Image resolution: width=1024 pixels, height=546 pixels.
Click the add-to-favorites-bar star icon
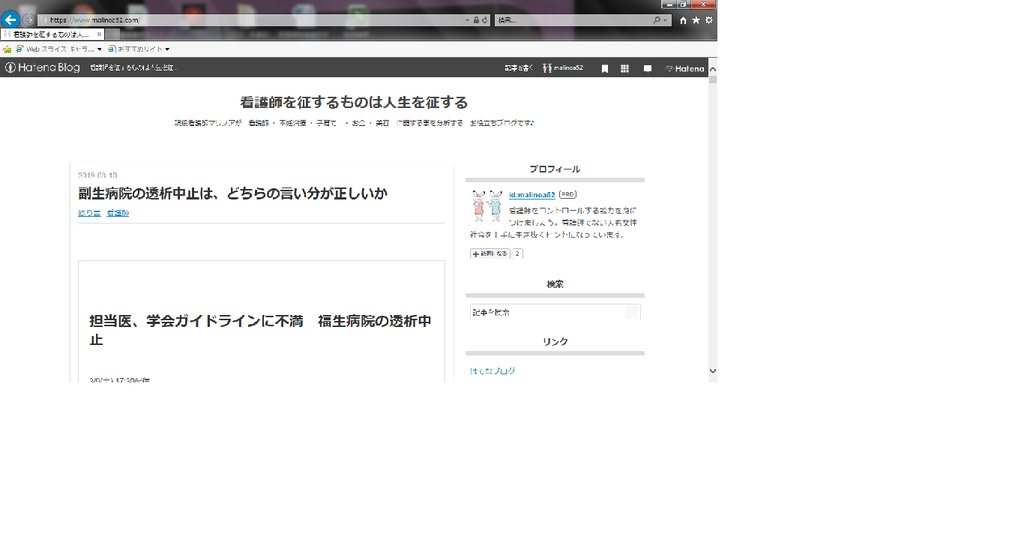[x=7, y=49]
